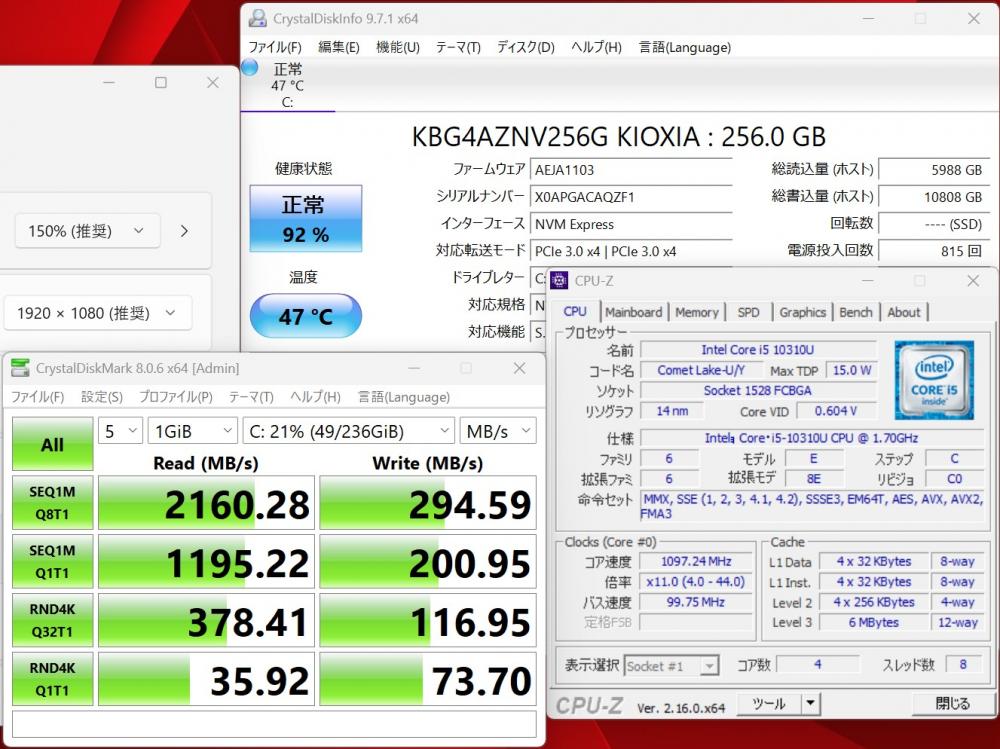This screenshot has width=1000, height=749.
Task: Click the serial number X0APGACAQZF1 field
Action: pos(631,197)
